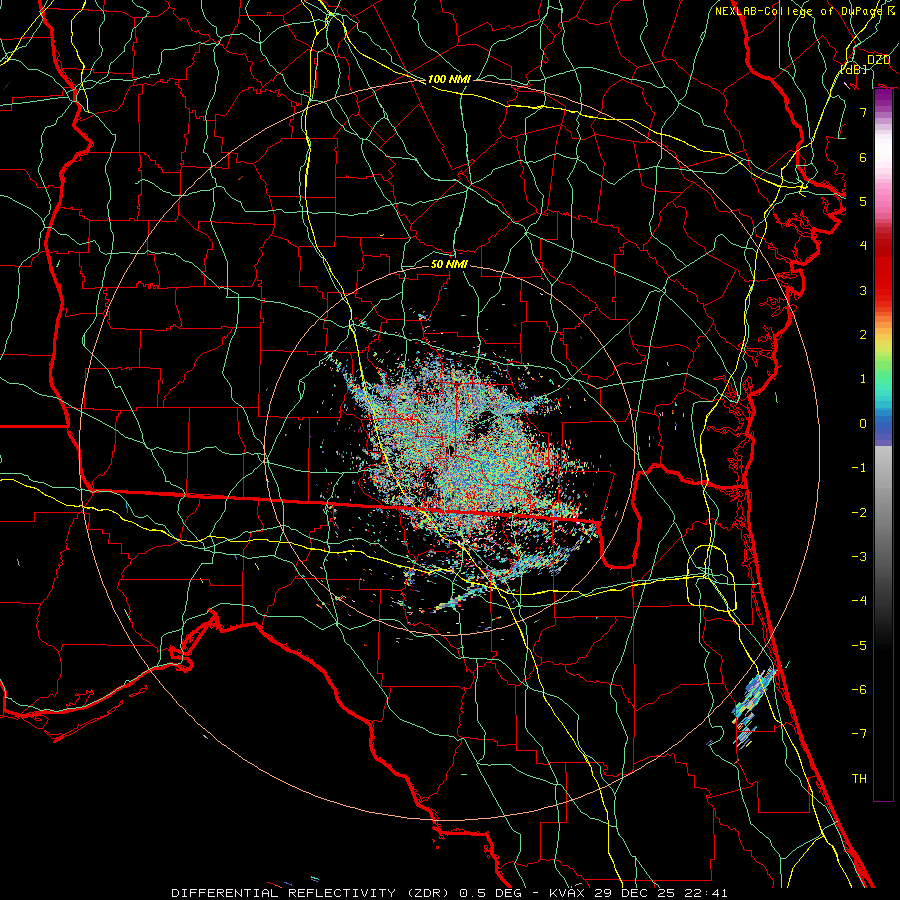
Task: Click the "-4" scale value
Action: [859, 601]
